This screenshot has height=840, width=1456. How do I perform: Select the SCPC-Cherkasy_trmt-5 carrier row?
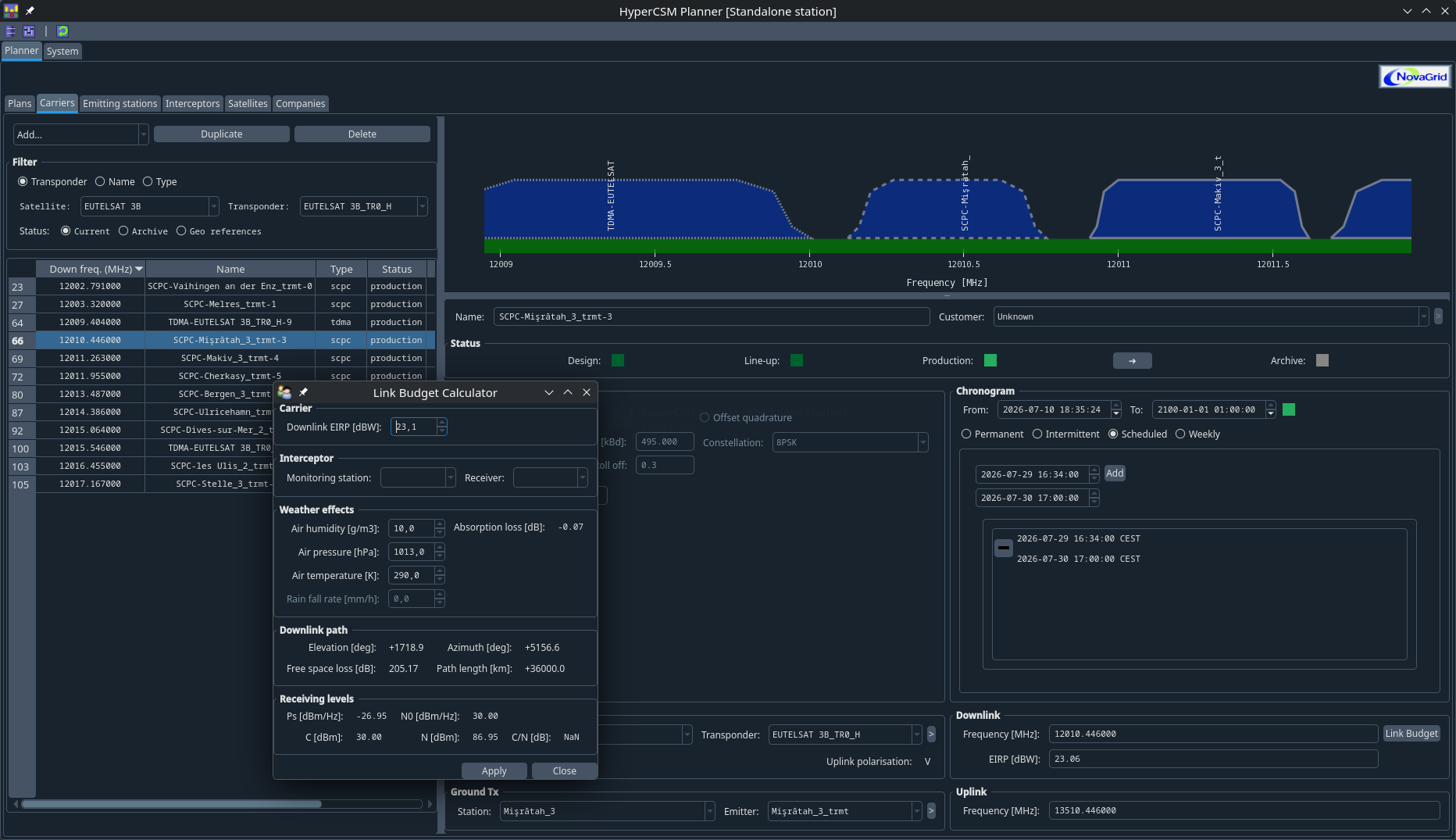221,376
